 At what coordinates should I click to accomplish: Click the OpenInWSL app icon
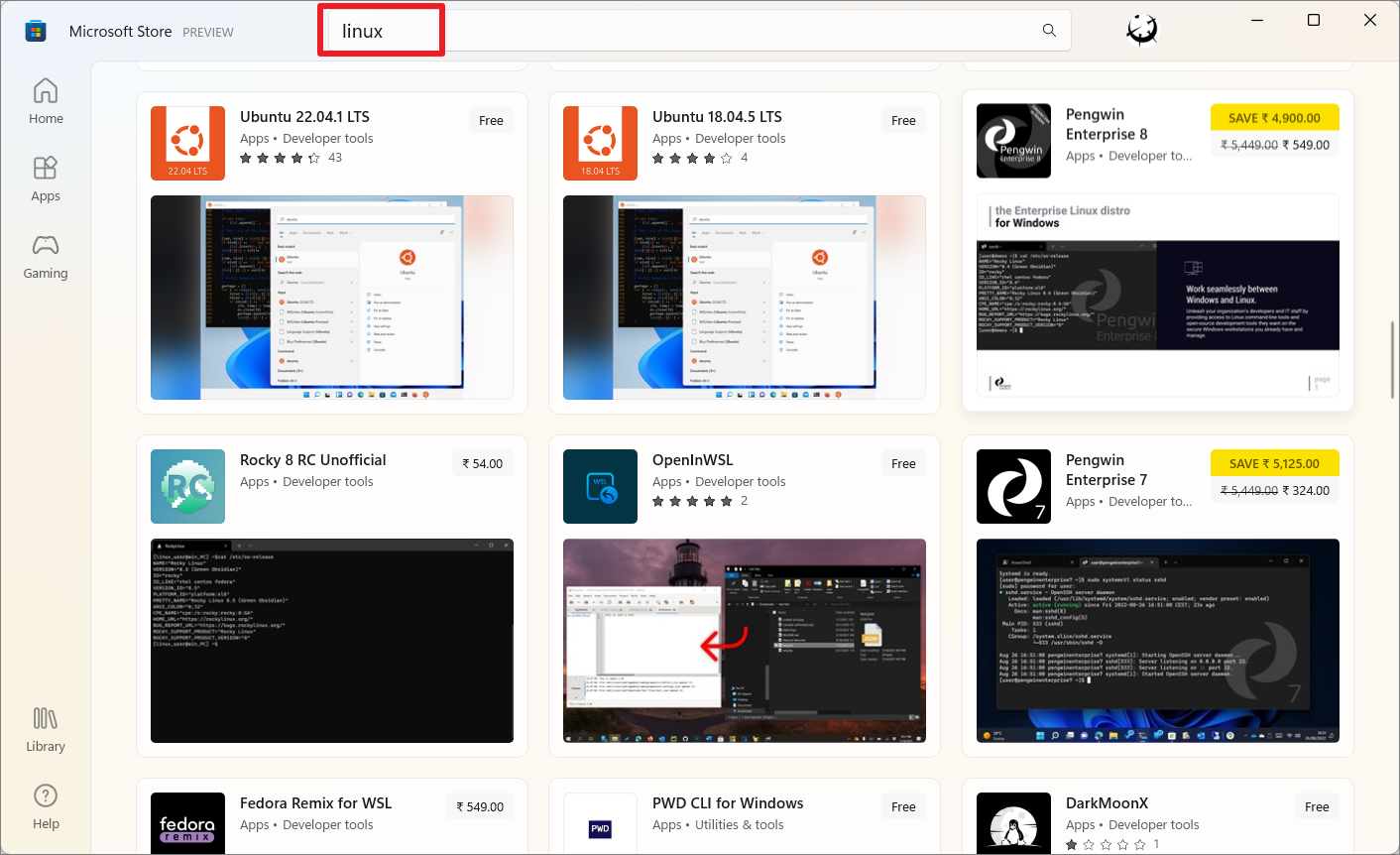pos(600,486)
